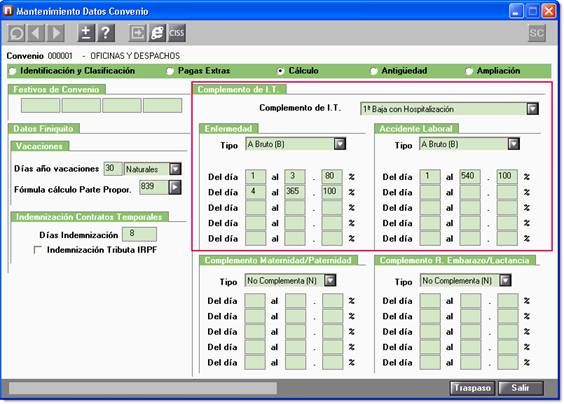Click the refresh circular arrow toolbar icon
The height and width of the screenshot is (404, 564).
pyautogui.click(x=17, y=33)
